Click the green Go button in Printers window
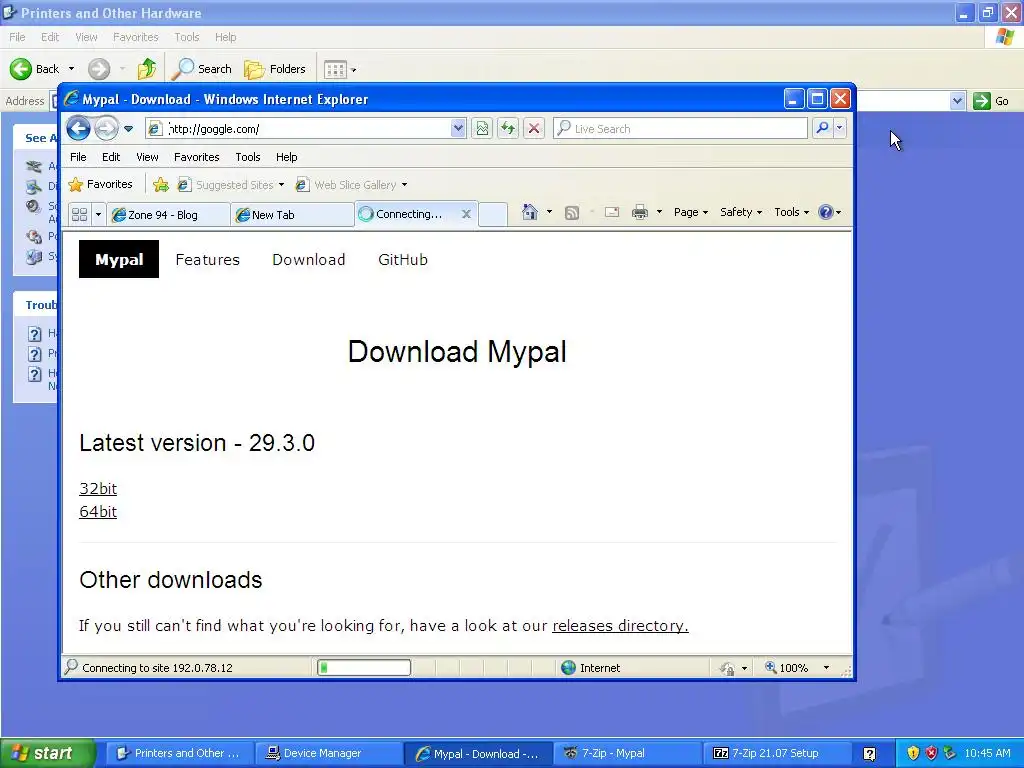This screenshot has height=768, width=1024. pyautogui.click(x=991, y=101)
